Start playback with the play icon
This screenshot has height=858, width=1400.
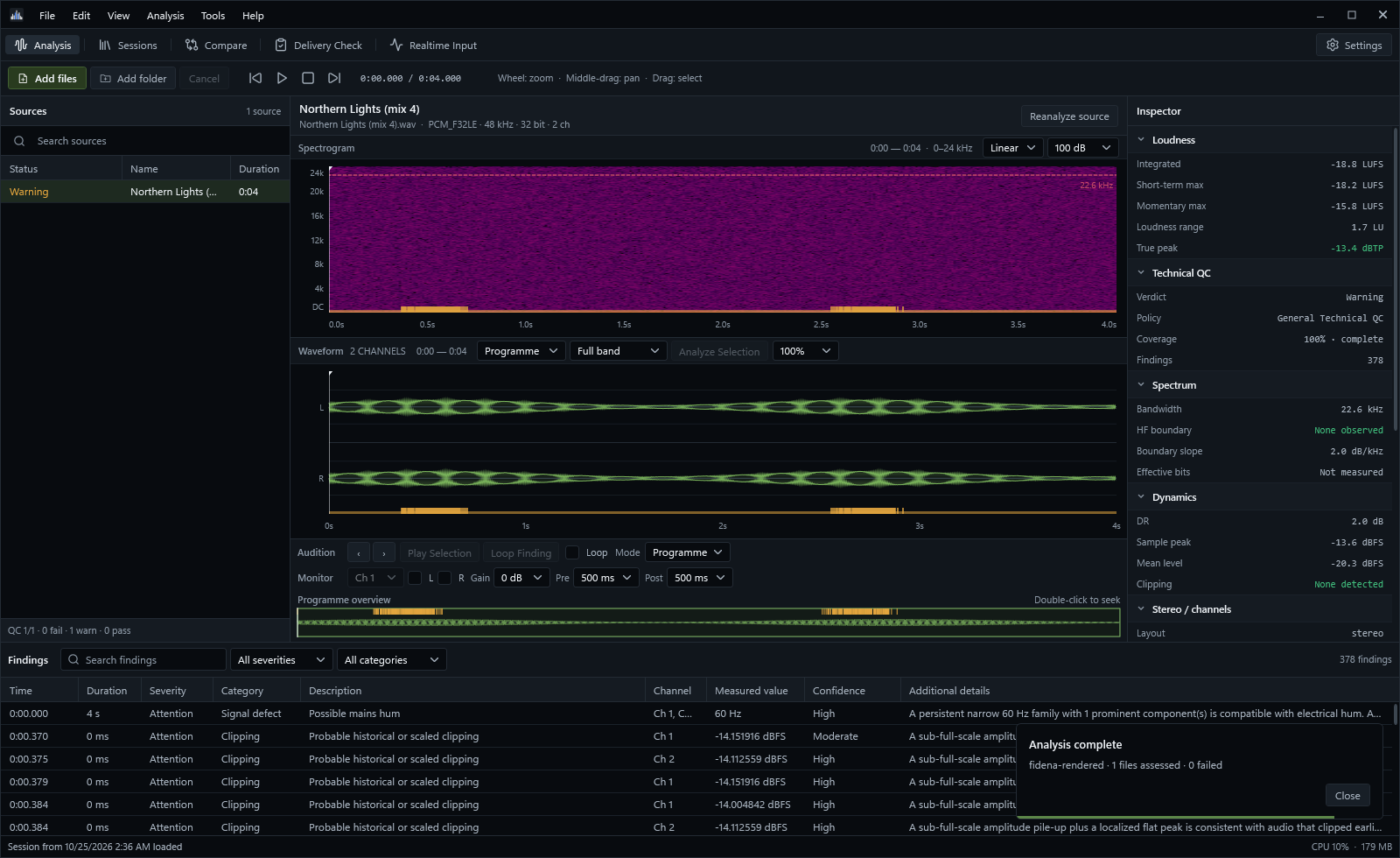[282, 78]
